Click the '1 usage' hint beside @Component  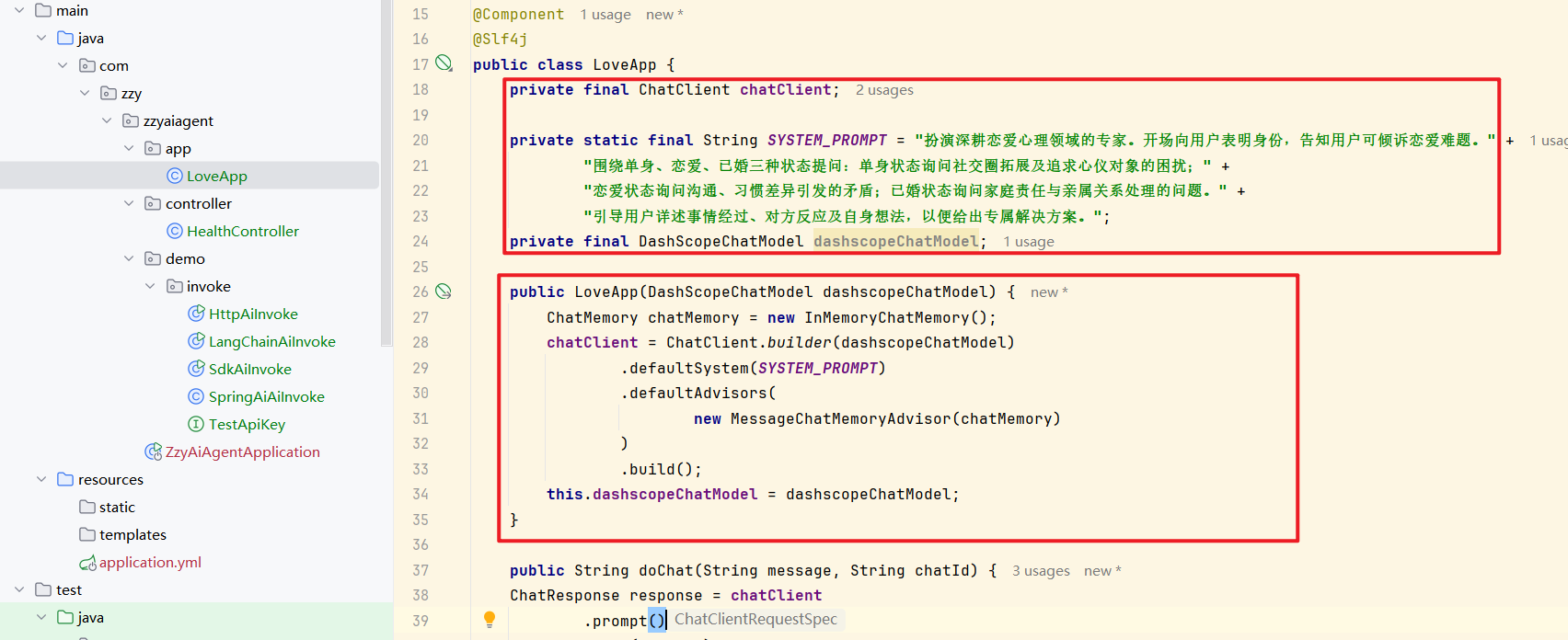pos(605,14)
